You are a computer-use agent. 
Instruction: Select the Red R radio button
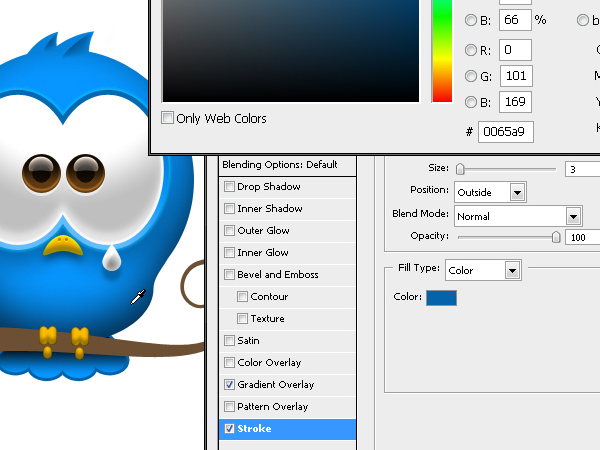coord(471,50)
